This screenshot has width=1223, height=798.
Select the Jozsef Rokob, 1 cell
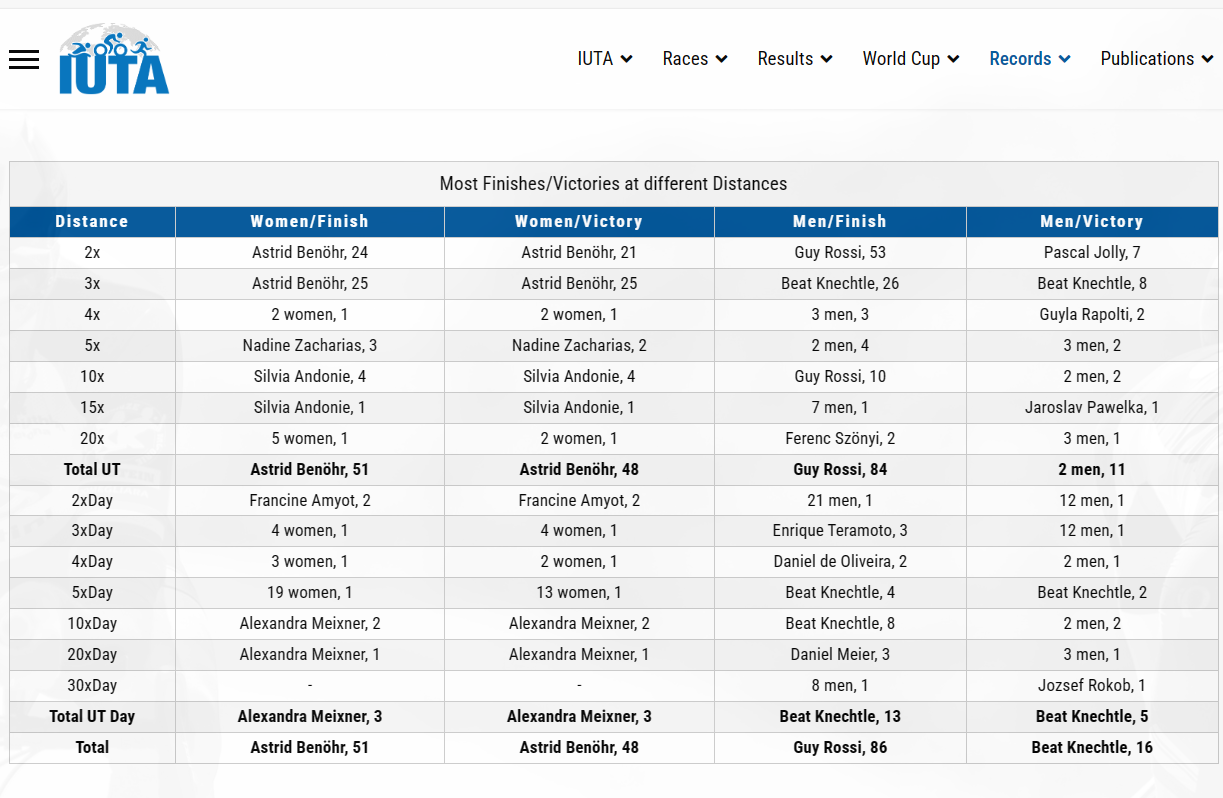coord(1092,686)
